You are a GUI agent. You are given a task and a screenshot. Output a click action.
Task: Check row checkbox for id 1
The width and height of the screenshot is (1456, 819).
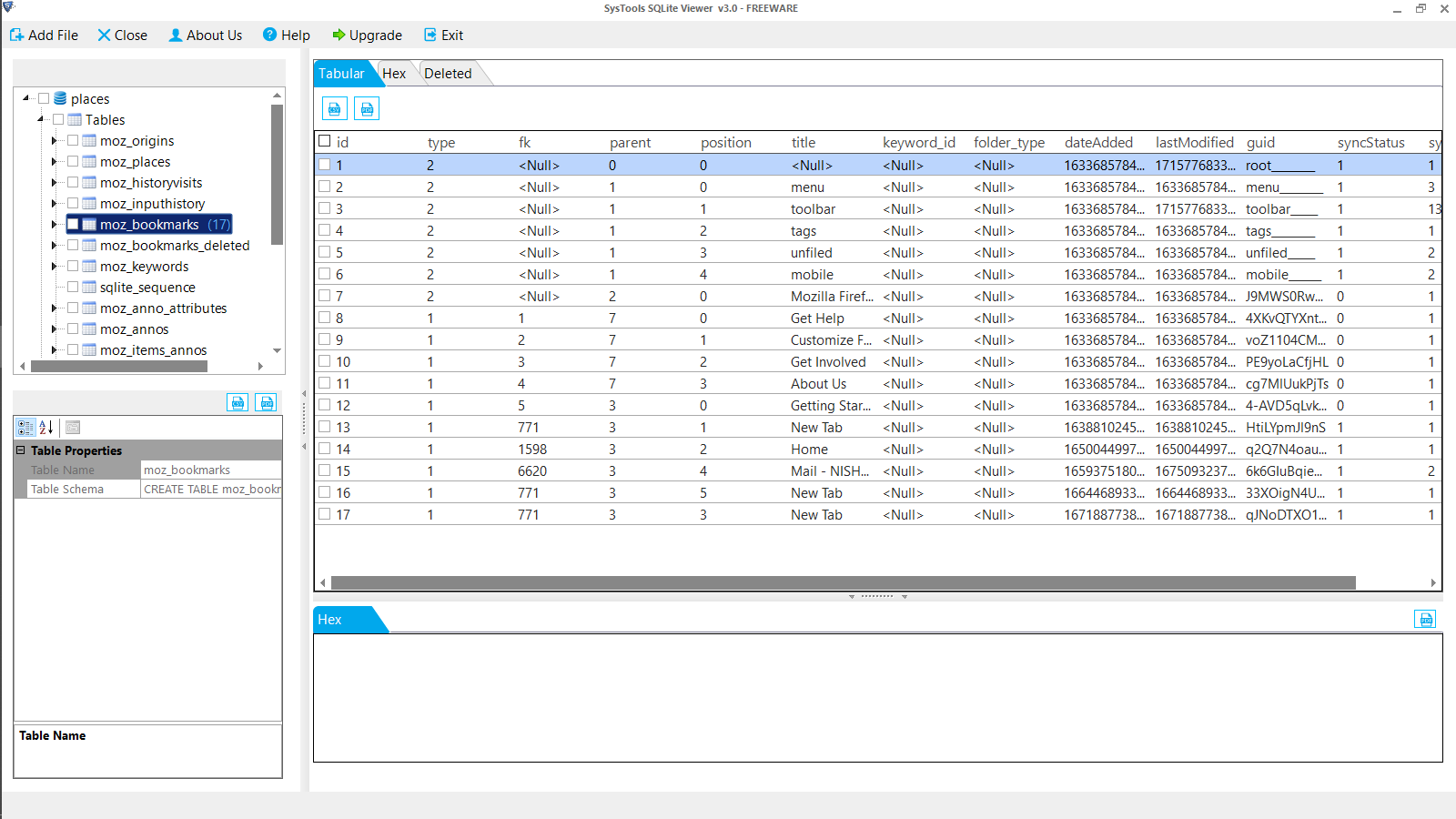coord(324,165)
